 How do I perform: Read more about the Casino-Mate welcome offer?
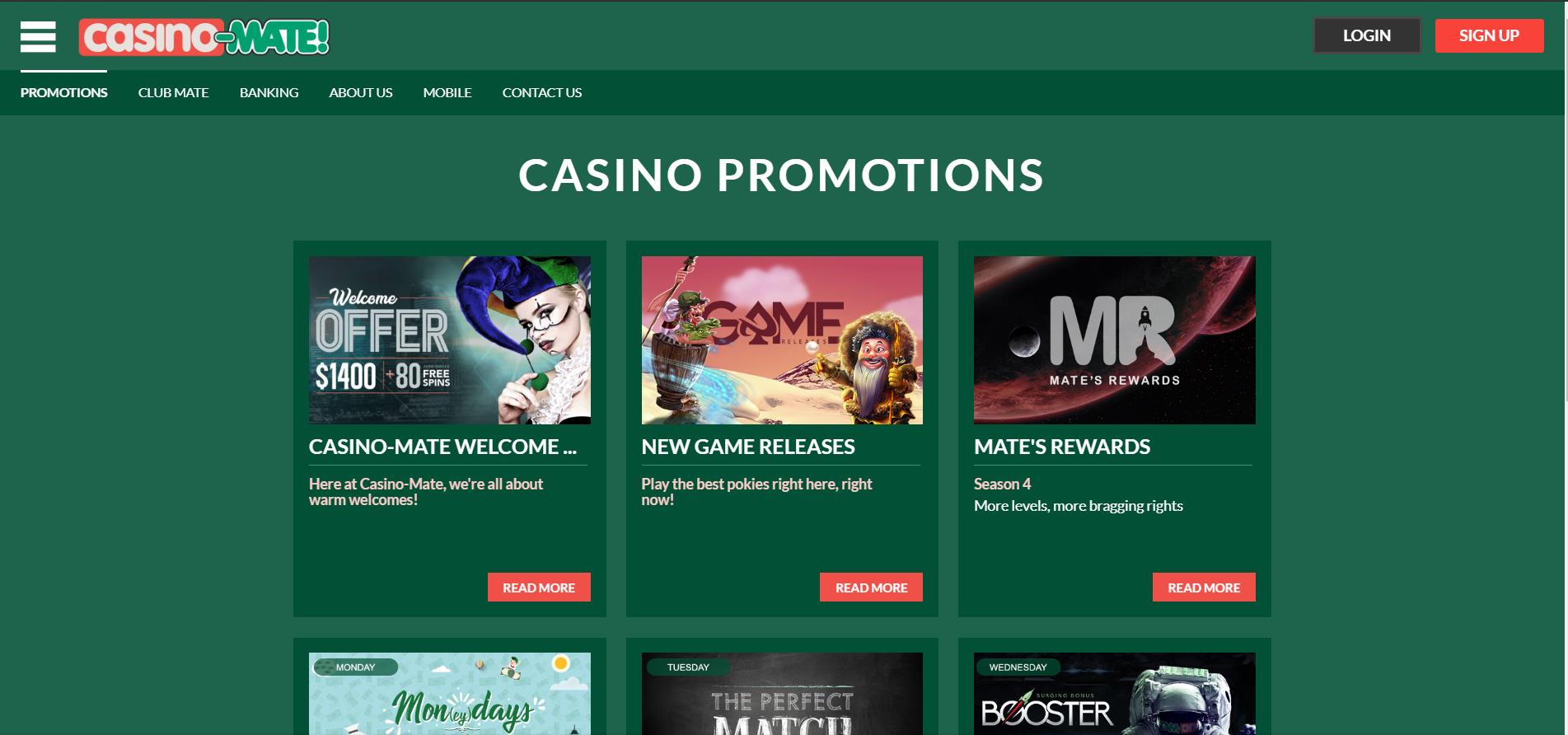point(539,588)
